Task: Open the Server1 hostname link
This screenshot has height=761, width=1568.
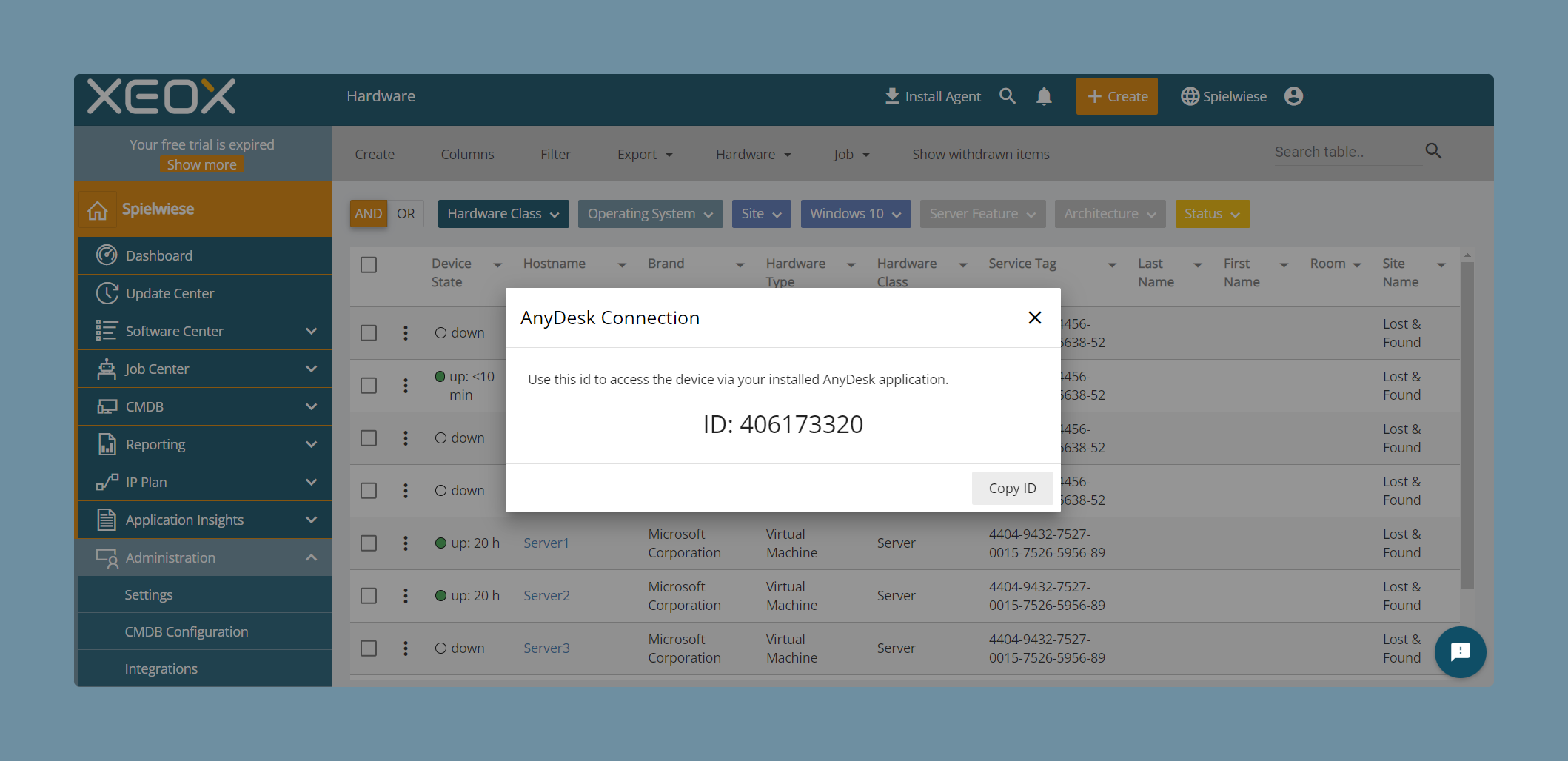Action: (x=546, y=543)
